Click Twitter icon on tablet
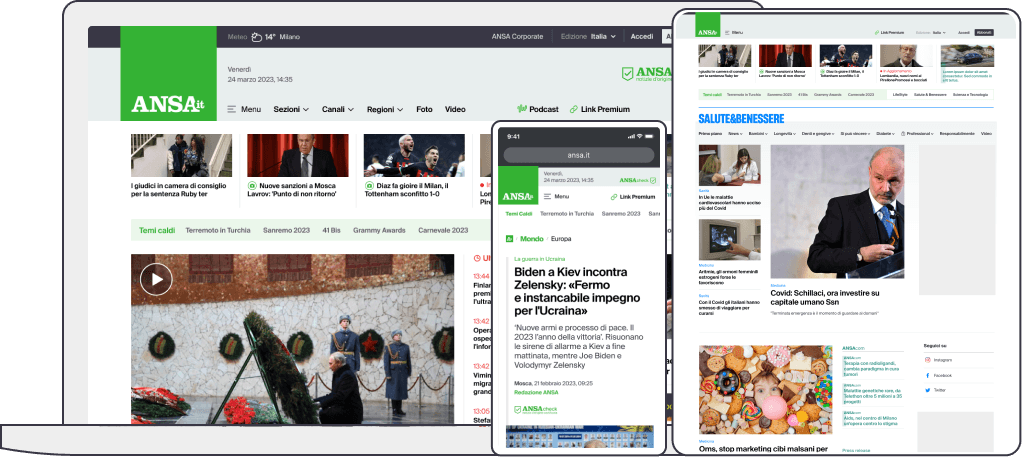The image size is (1022, 457). tap(927, 390)
